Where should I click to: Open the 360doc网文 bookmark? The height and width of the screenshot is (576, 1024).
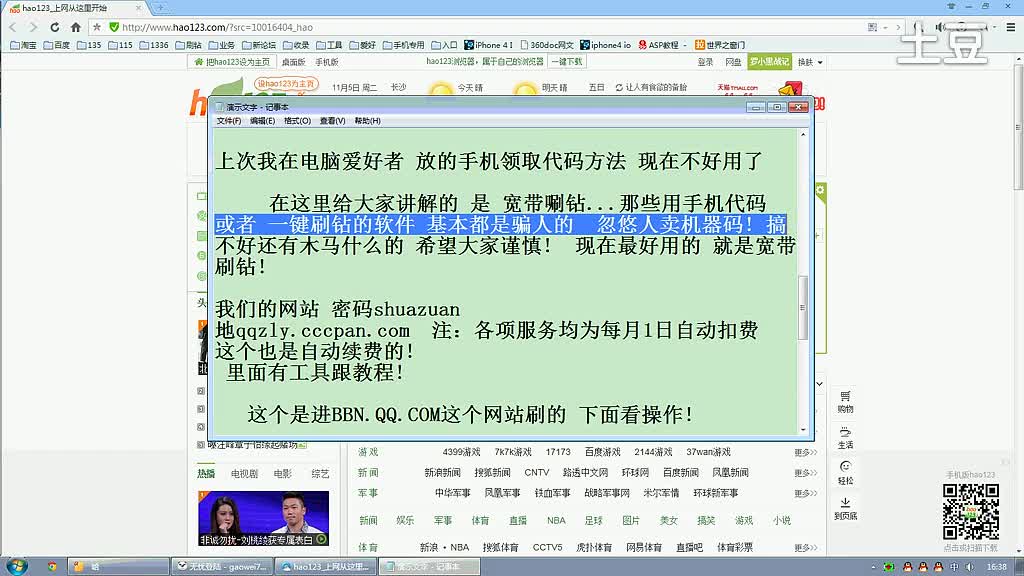pos(547,45)
